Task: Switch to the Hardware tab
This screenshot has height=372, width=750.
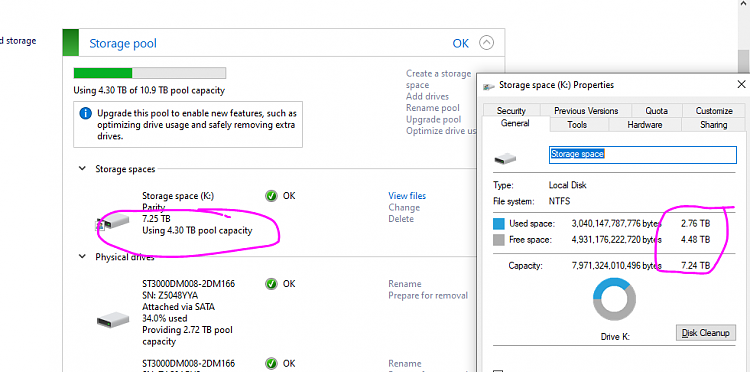Action: point(644,124)
